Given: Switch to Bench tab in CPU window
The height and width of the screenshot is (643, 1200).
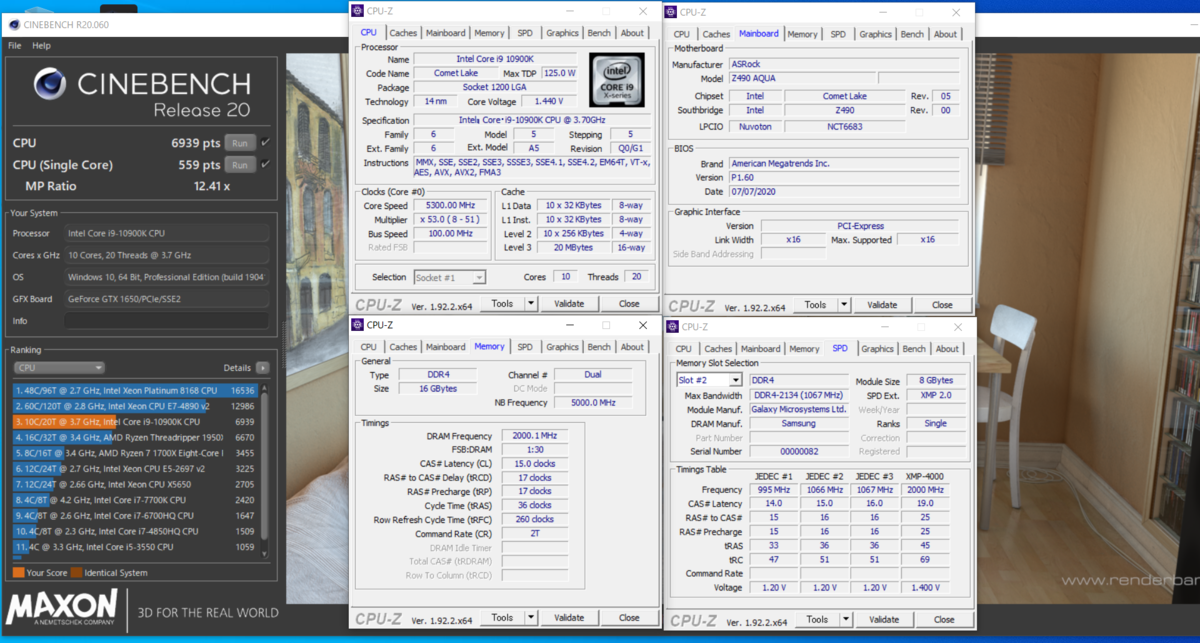Looking at the screenshot, I should point(599,33).
